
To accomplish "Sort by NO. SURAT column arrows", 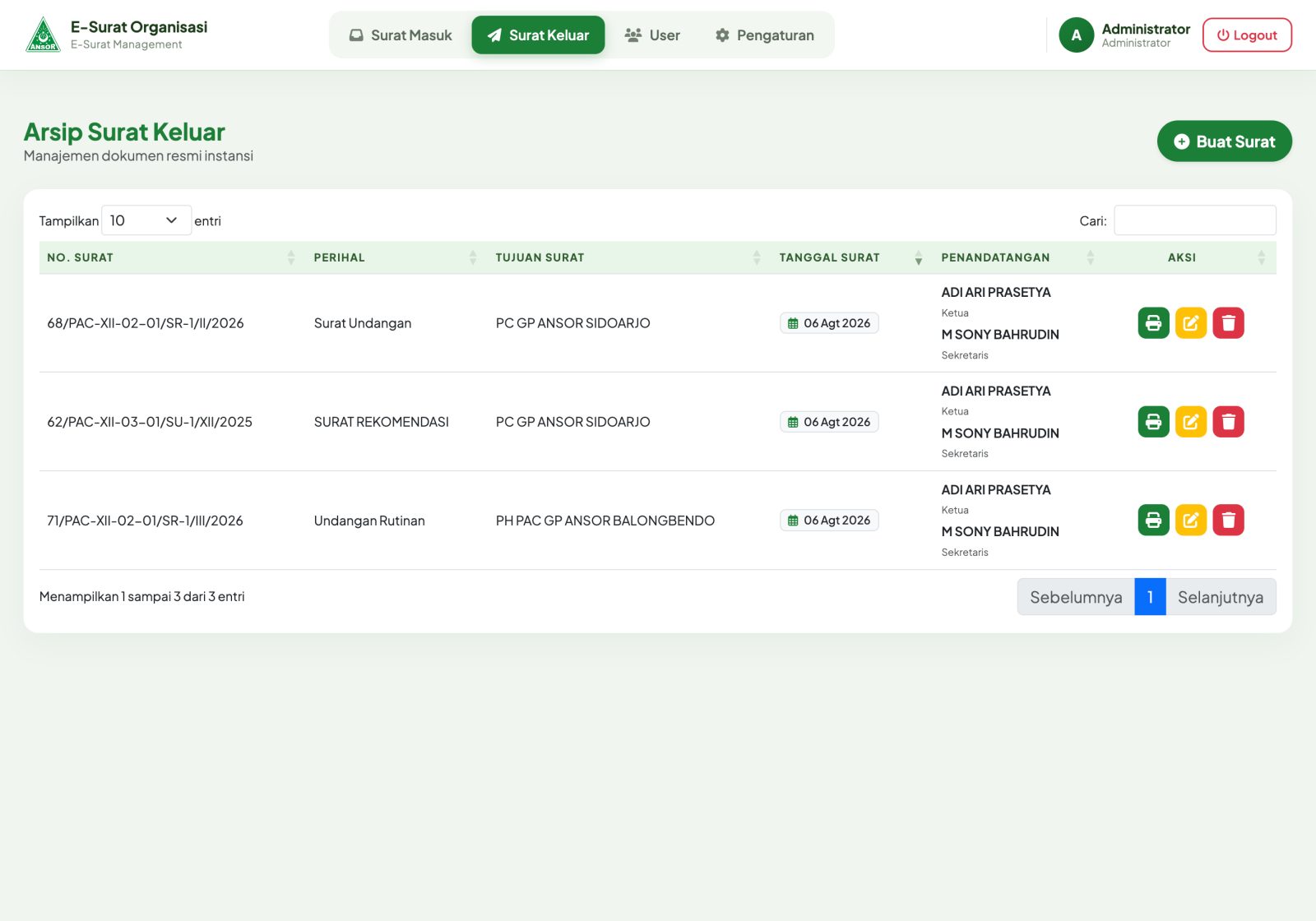I will 291,257.
